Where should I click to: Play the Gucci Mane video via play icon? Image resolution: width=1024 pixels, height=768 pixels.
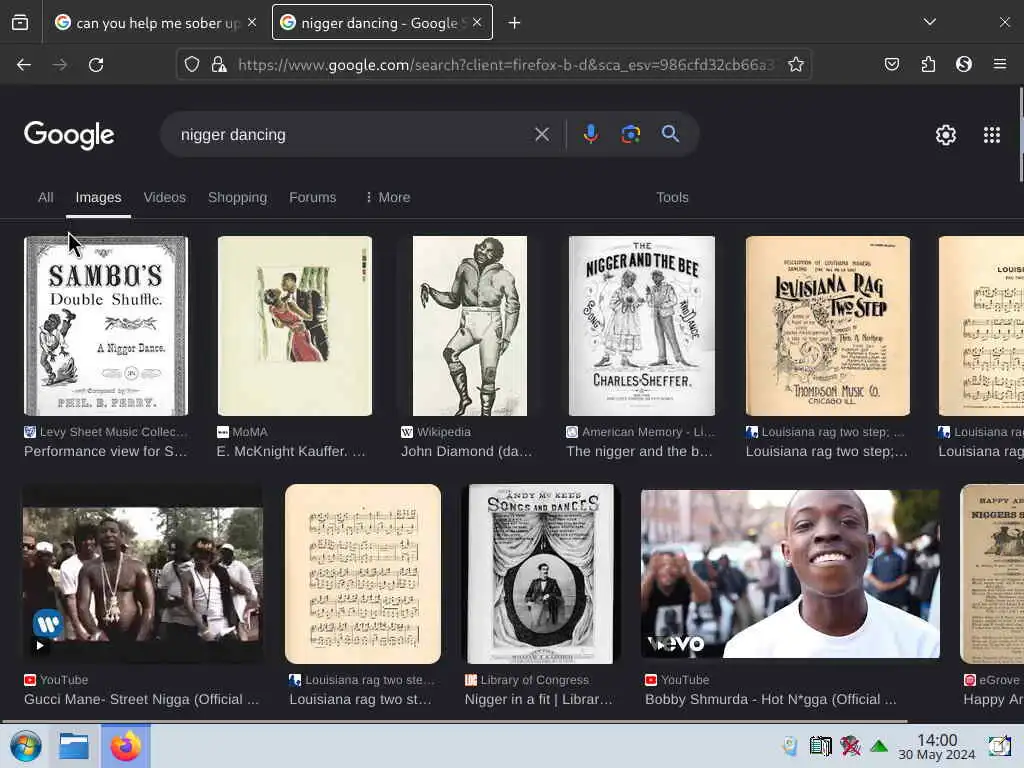[x=40, y=645]
